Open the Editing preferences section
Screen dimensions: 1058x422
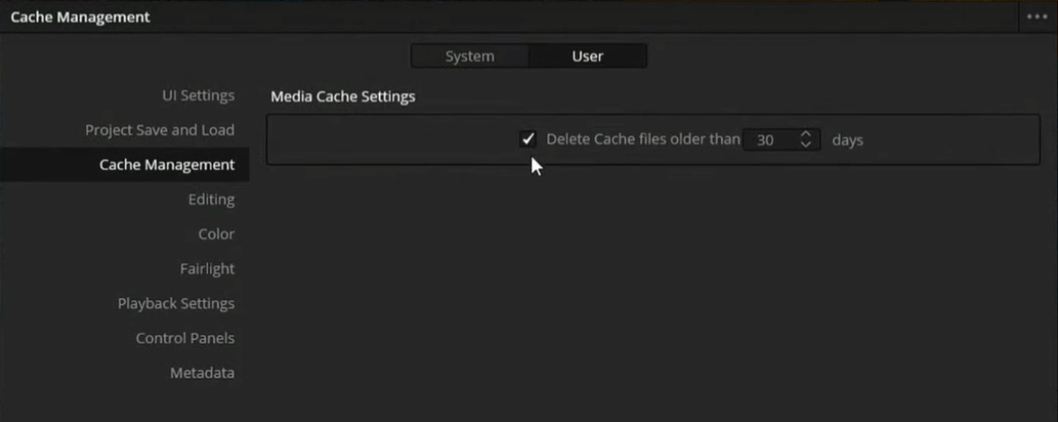coord(212,199)
